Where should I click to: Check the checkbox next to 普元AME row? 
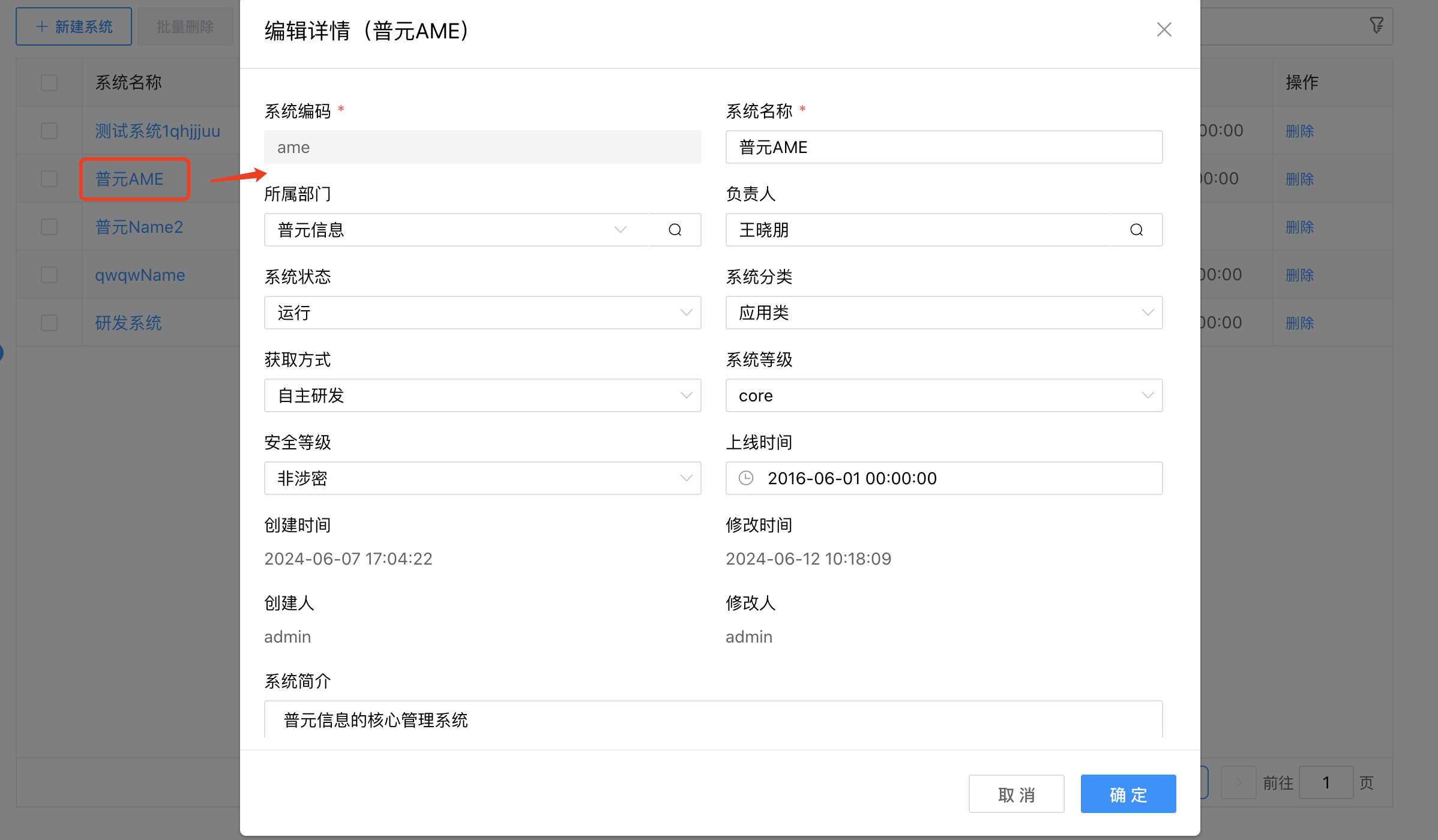tap(49, 178)
